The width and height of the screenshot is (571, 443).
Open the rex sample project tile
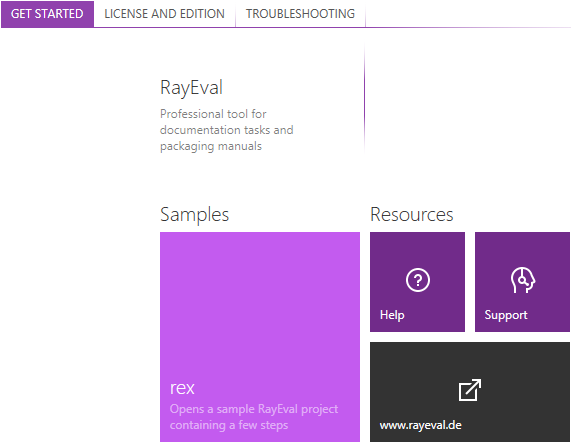[x=260, y=337]
